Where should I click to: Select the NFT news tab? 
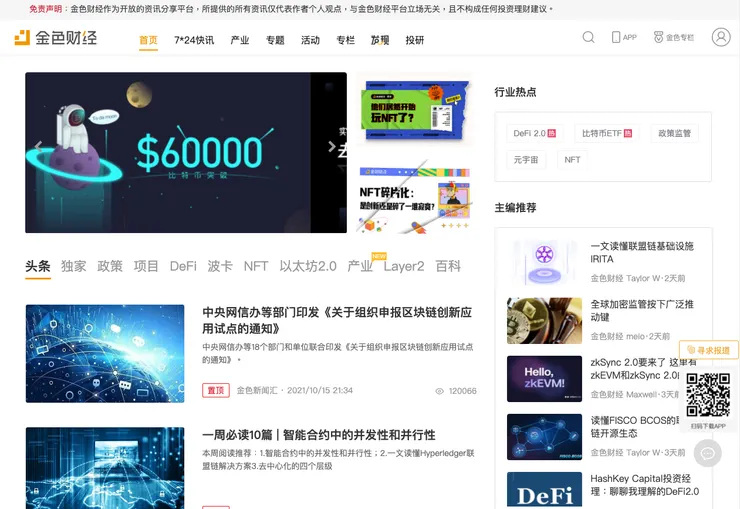(x=256, y=266)
